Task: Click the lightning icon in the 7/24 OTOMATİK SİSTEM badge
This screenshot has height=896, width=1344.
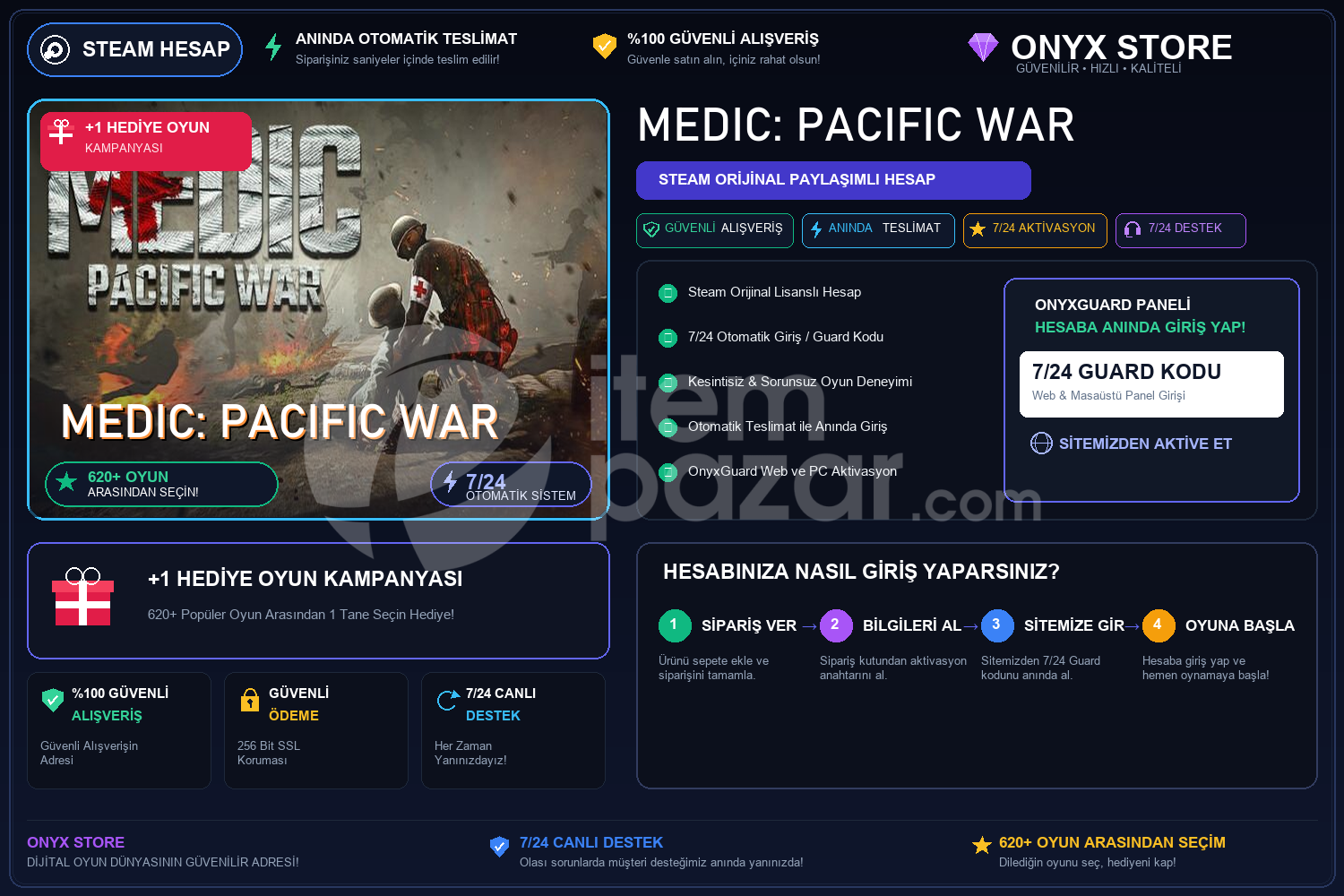Action: [450, 481]
